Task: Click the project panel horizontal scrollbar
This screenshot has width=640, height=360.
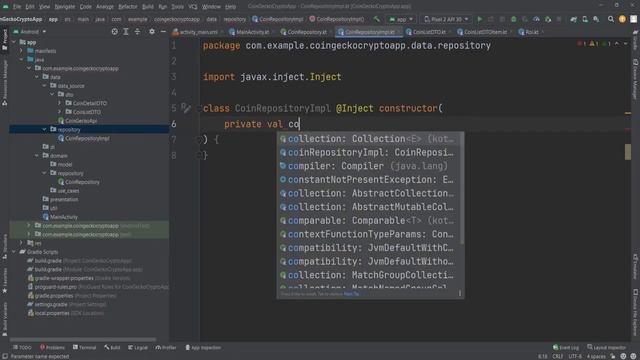Action: (x=83, y=339)
